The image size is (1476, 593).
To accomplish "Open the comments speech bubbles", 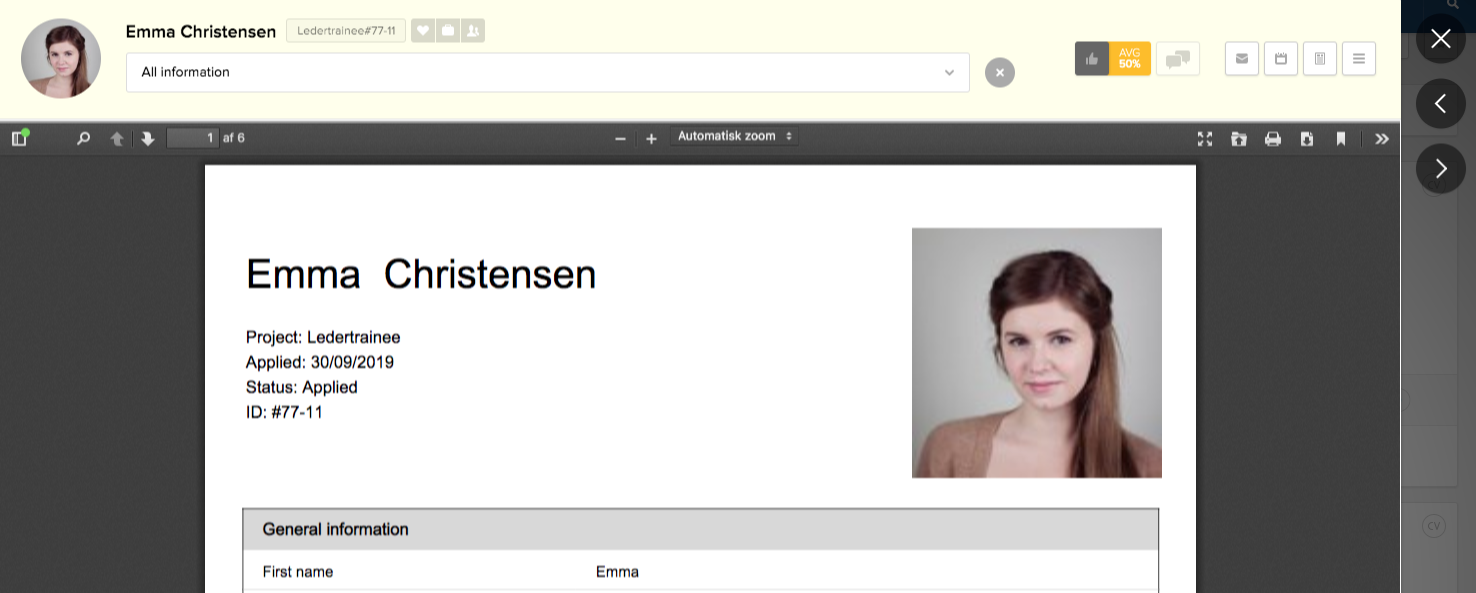I will pyautogui.click(x=1178, y=59).
